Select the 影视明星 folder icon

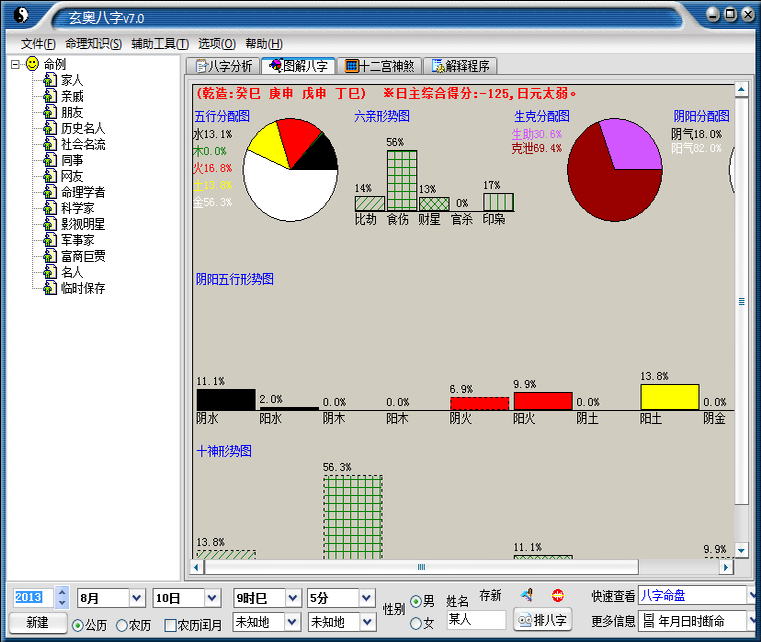click(x=50, y=224)
